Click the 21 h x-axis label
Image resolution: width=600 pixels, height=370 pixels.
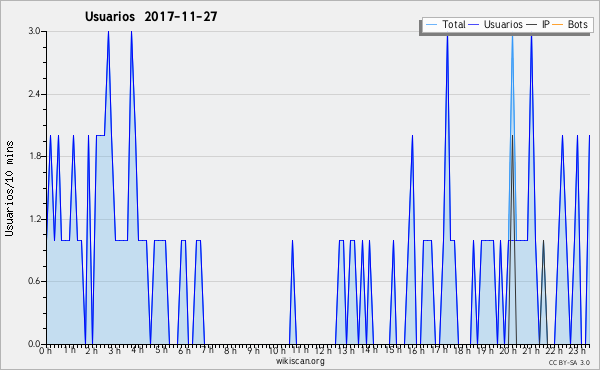click(531, 350)
